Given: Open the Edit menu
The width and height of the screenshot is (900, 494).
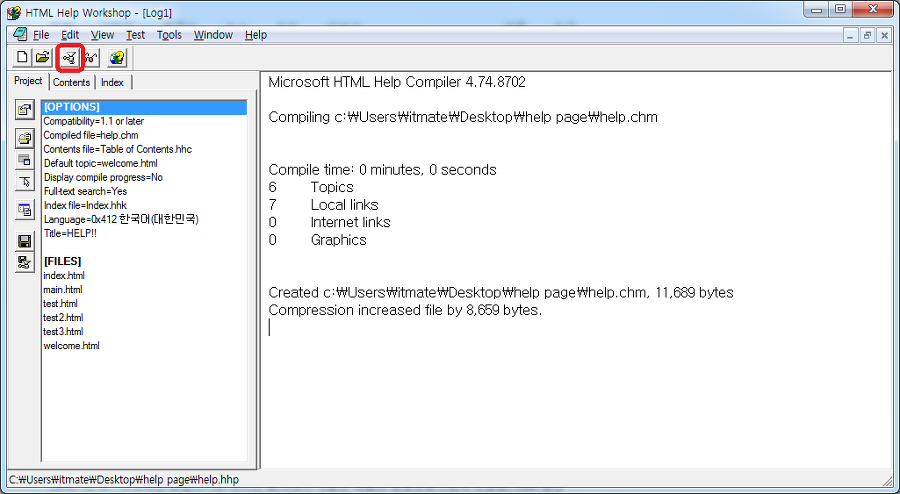Looking at the screenshot, I should click(70, 35).
